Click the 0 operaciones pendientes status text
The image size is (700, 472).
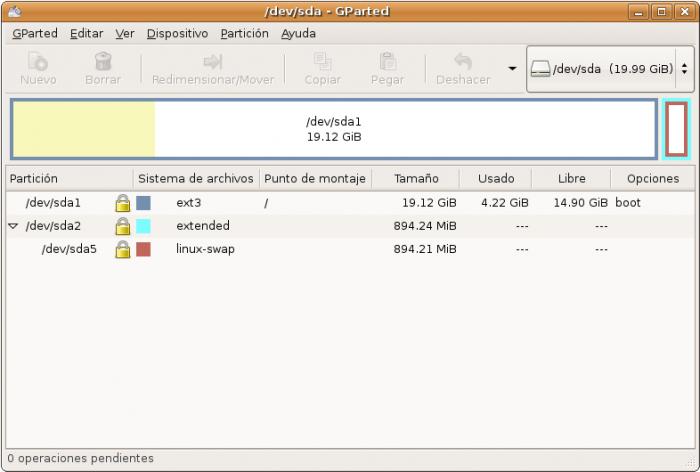tap(80, 459)
